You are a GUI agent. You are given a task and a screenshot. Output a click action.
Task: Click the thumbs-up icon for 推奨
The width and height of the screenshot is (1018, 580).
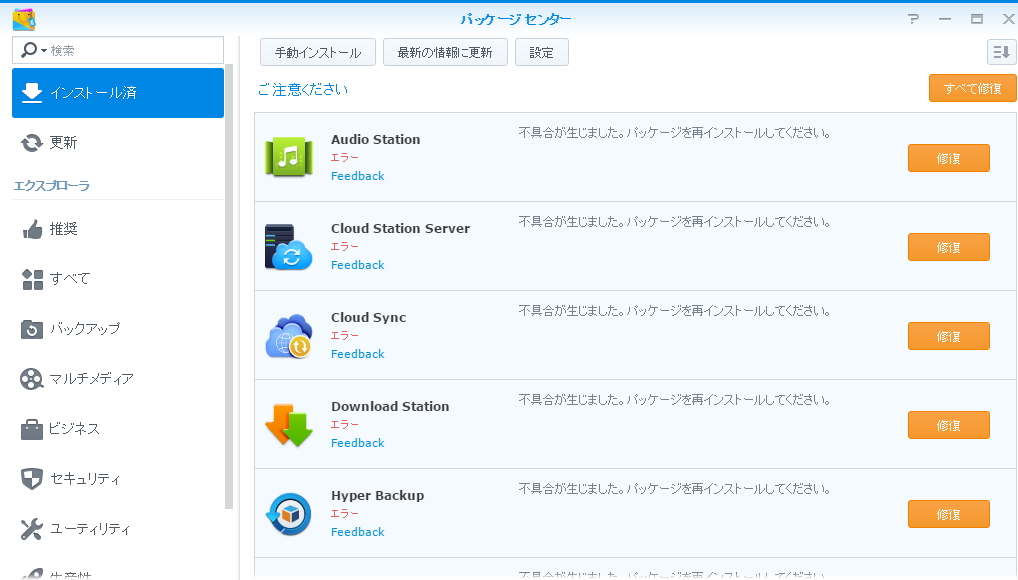32,229
